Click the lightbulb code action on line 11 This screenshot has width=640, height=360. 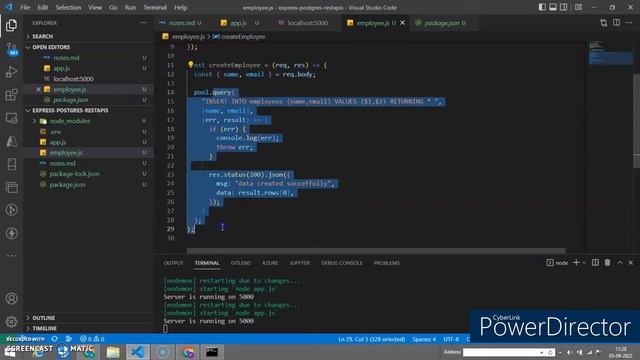click(x=190, y=64)
